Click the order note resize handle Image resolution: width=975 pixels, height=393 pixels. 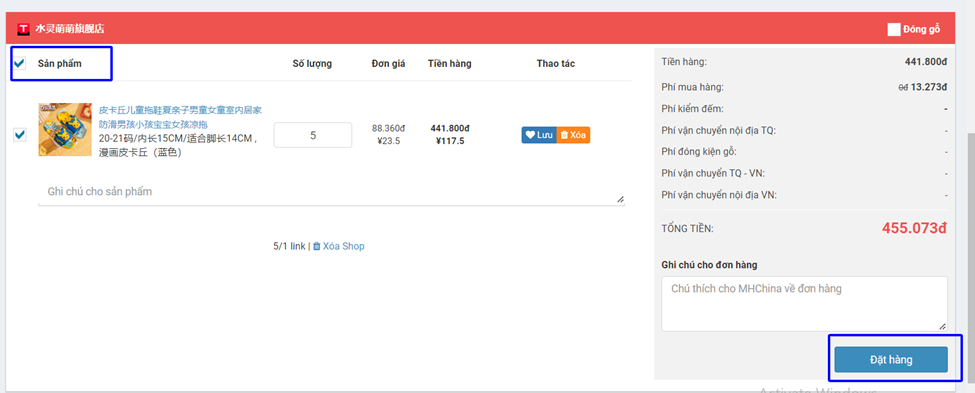click(x=943, y=326)
